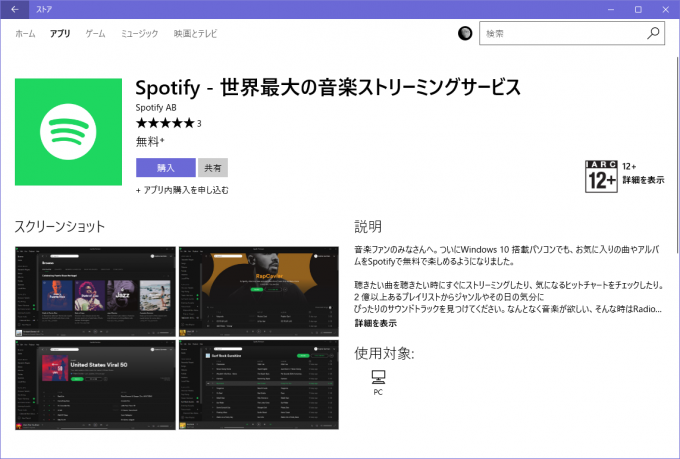Click the green Spotify app logo
Screen dimensions: 680x459
pyautogui.click(x=69, y=132)
